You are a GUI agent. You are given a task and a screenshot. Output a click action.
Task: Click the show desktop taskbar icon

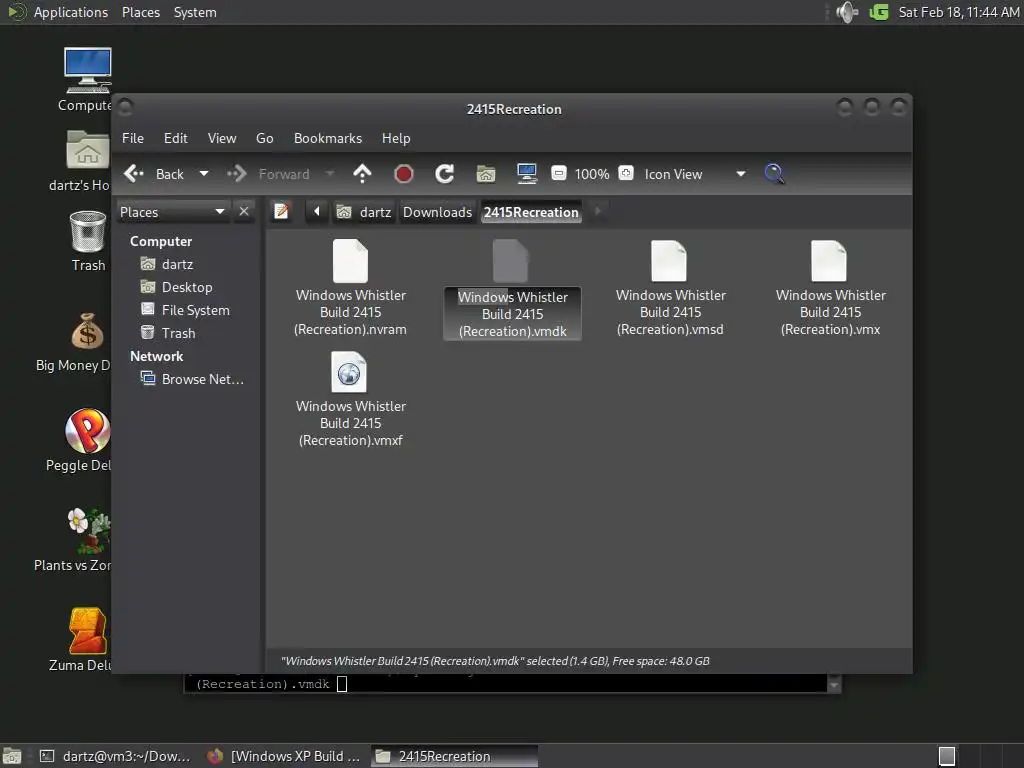12,756
